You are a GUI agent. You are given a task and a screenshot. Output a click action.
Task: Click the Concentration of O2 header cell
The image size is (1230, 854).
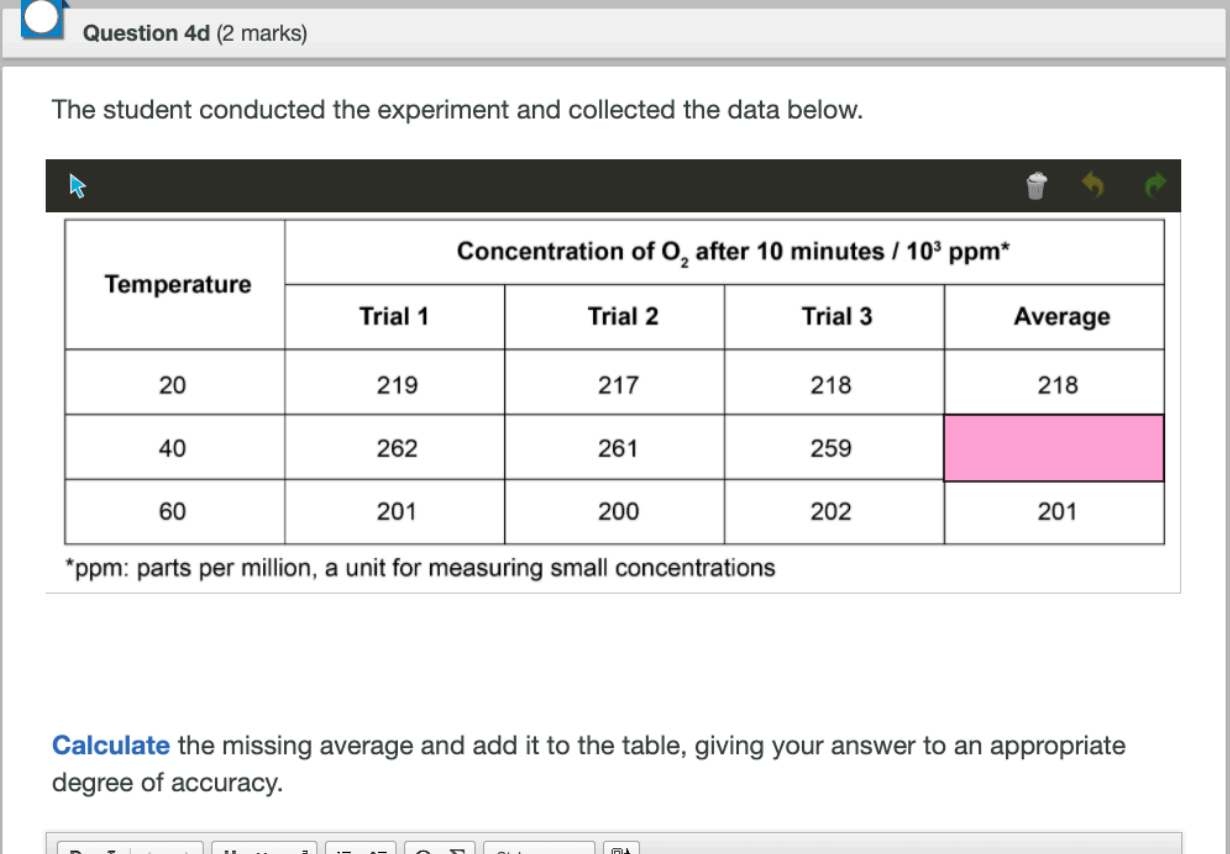[x=731, y=252]
